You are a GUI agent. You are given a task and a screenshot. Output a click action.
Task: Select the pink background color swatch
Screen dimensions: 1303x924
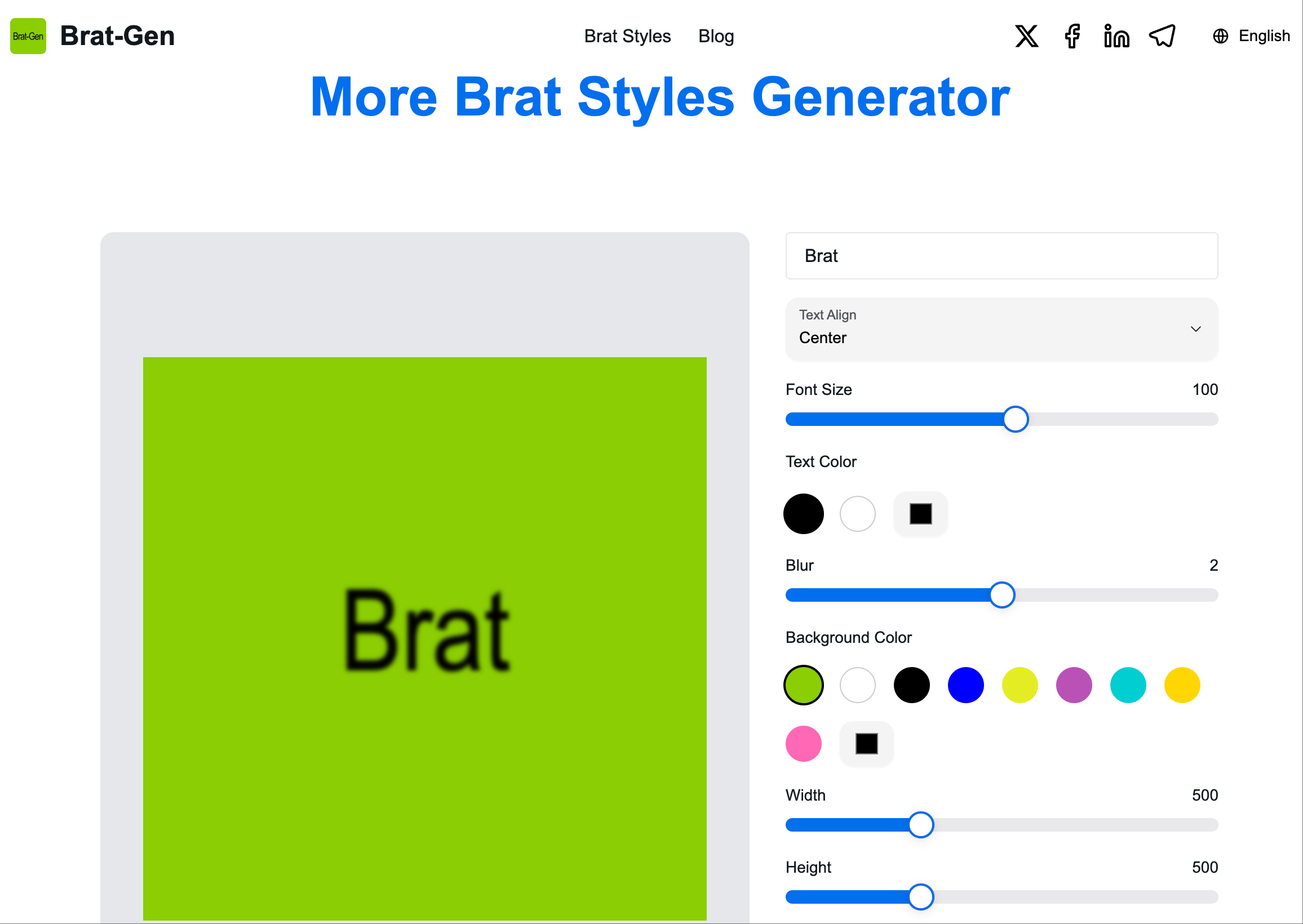804,743
